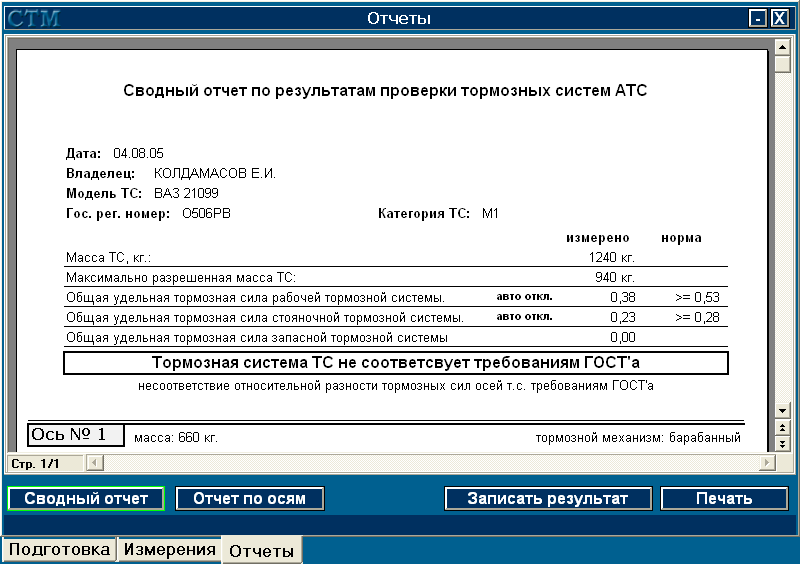Click the vertical scrollbar up arrow
Screen dimensions: 800x564
pyautogui.click(x=782, y=47)
